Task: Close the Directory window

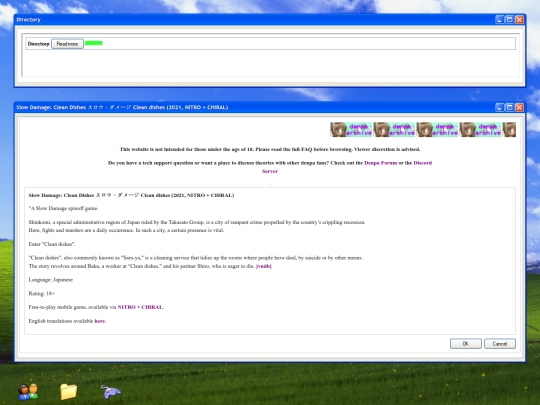Action: (519, 20)
